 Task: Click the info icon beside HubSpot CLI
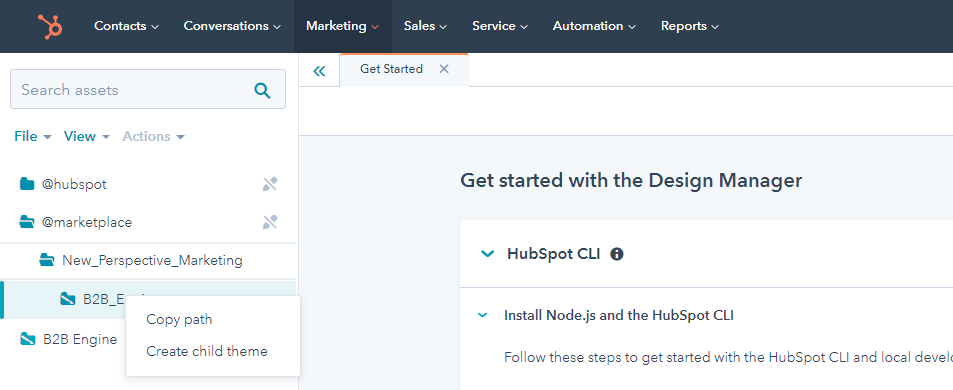pos(617,255)
